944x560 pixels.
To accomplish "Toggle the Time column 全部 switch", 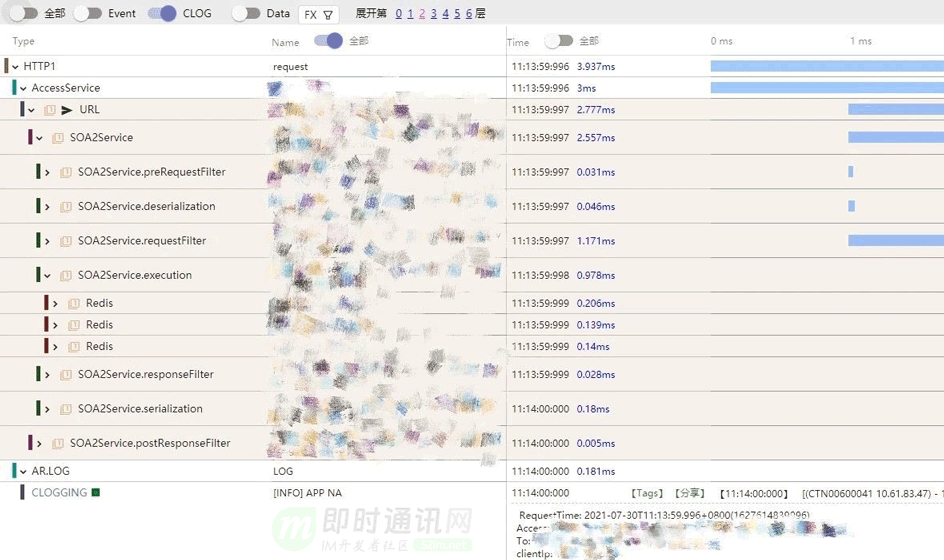I will tap(559, 41).
